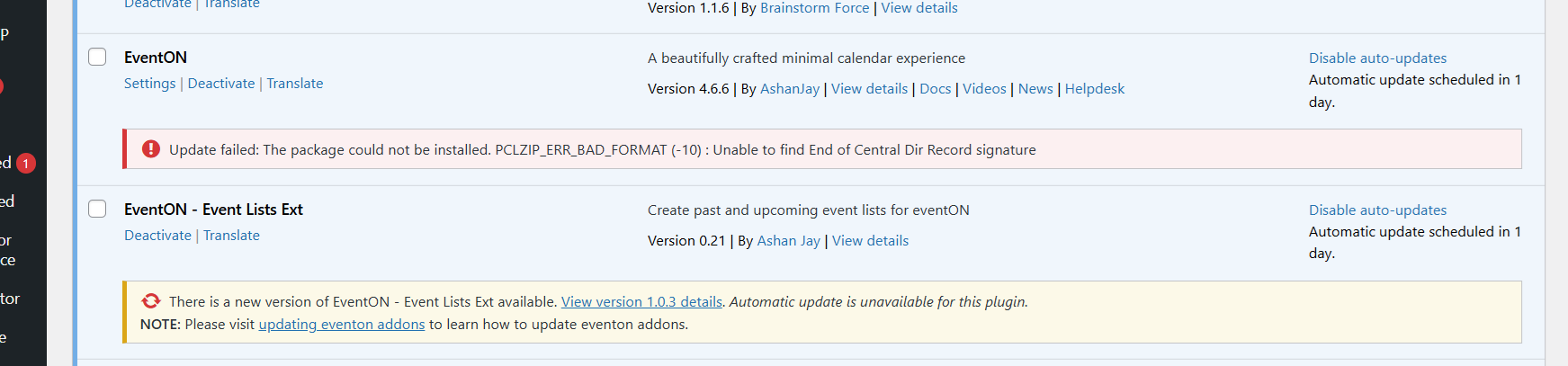Image resolution: width=1568 pixels, height=366 pixels.
Task: Open EventON Videos link
Action: point(984,89)
